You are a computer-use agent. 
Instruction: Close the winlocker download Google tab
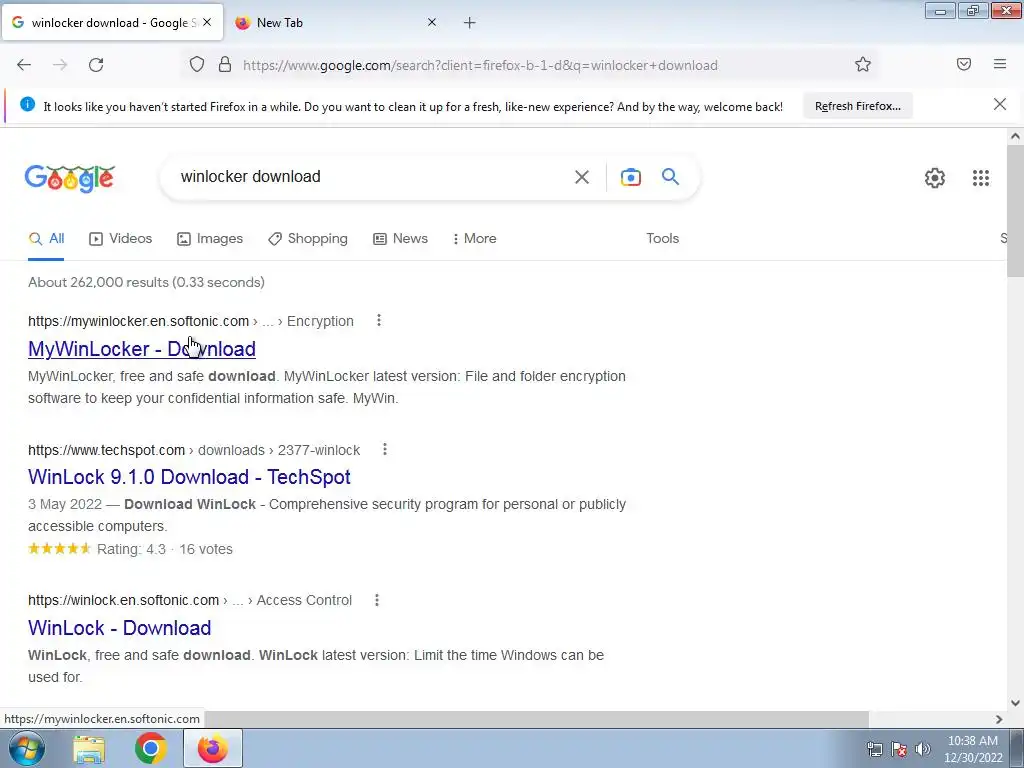(x=207, y=22)
